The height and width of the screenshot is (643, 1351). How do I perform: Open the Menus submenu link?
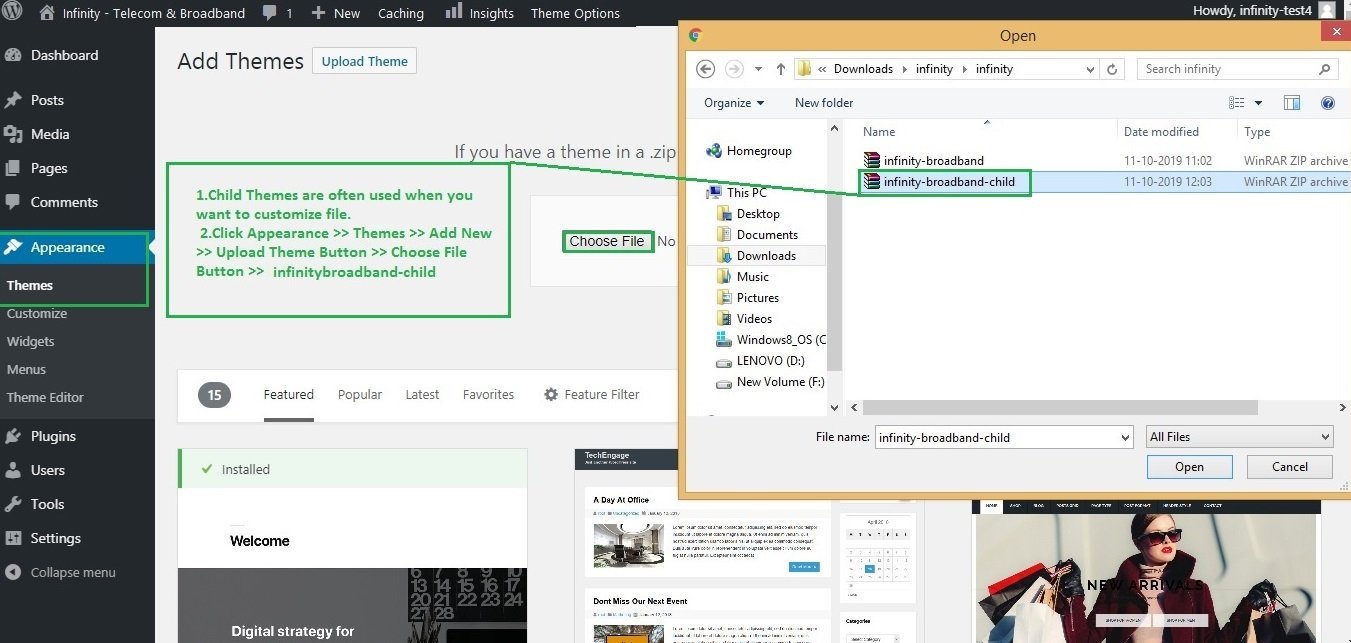[26, 369]
